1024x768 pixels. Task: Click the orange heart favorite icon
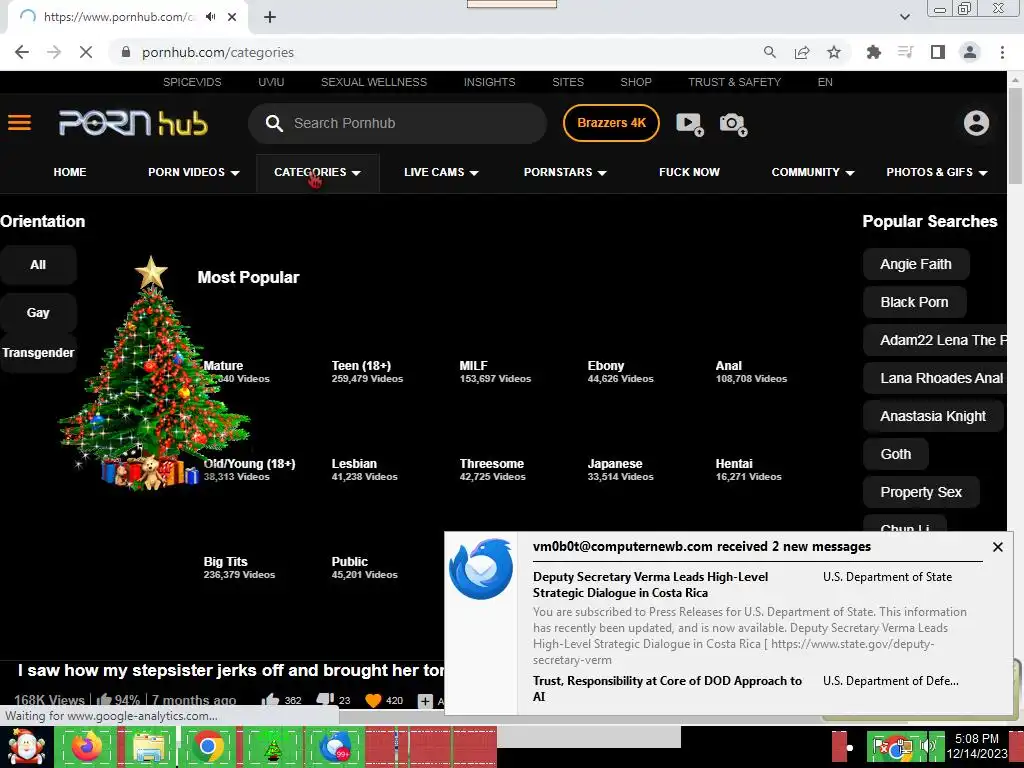pos(373,700)
